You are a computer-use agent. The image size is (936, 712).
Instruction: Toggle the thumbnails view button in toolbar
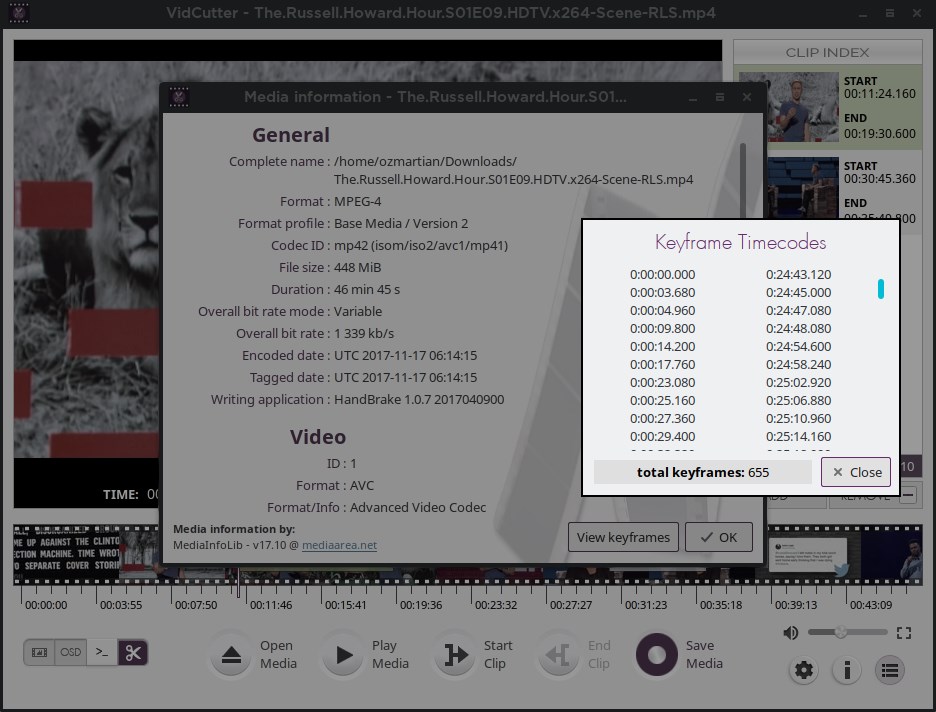(x=40, y=653)
